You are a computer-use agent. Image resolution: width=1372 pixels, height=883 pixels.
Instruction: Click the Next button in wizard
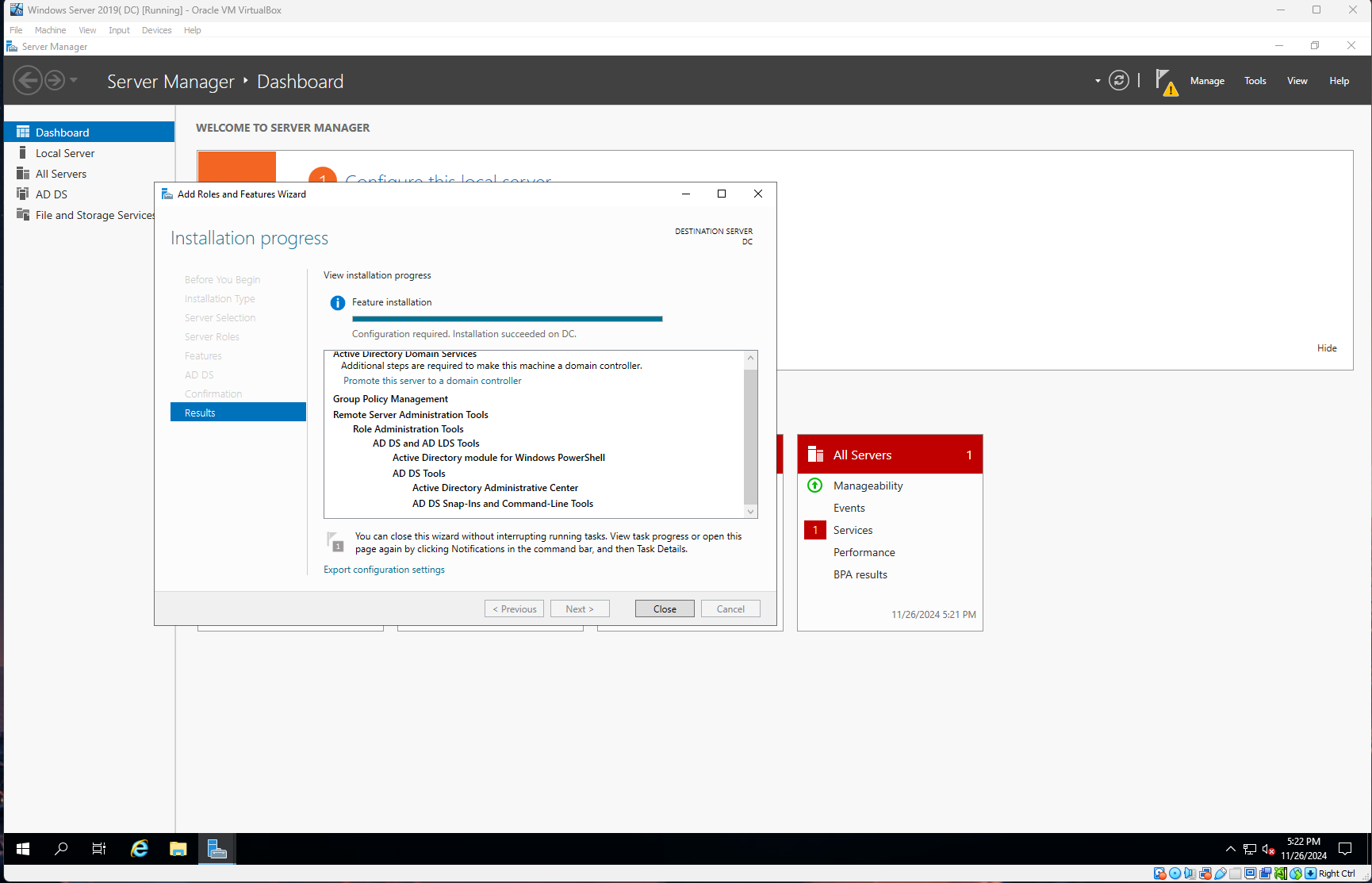(x=580, y=609)
